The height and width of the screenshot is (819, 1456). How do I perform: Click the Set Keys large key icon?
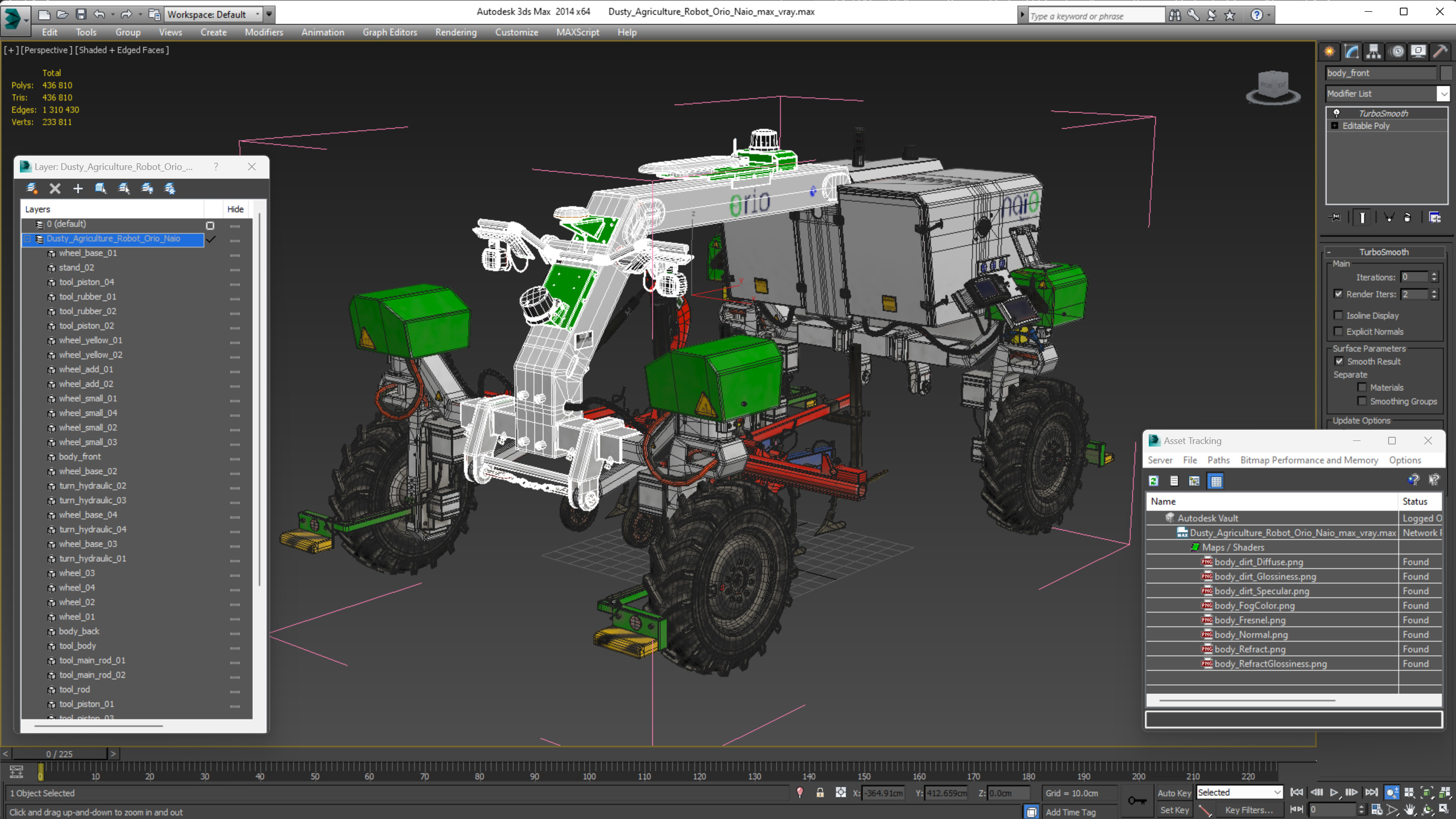1137,800
